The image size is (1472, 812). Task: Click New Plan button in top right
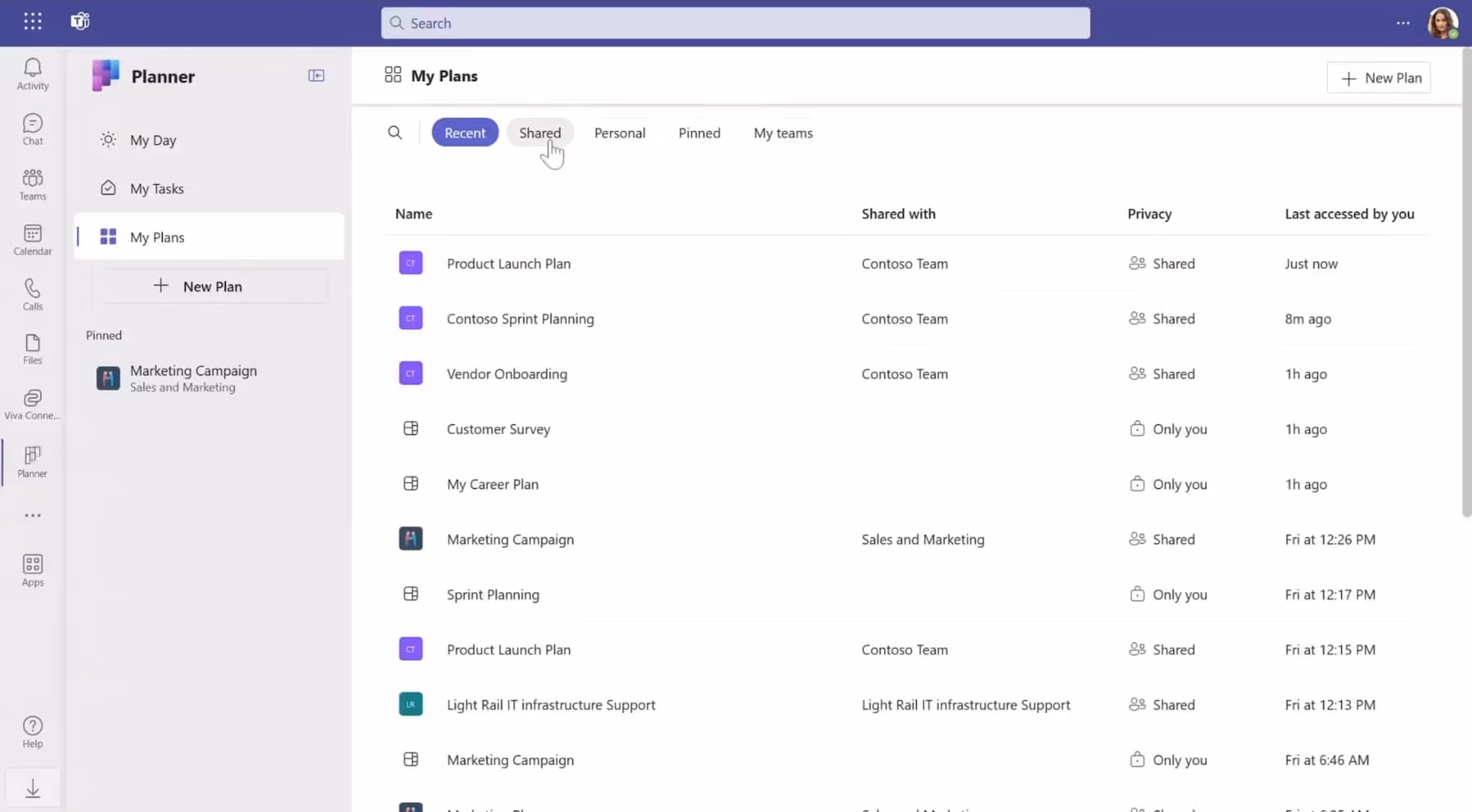[1379, 78]
